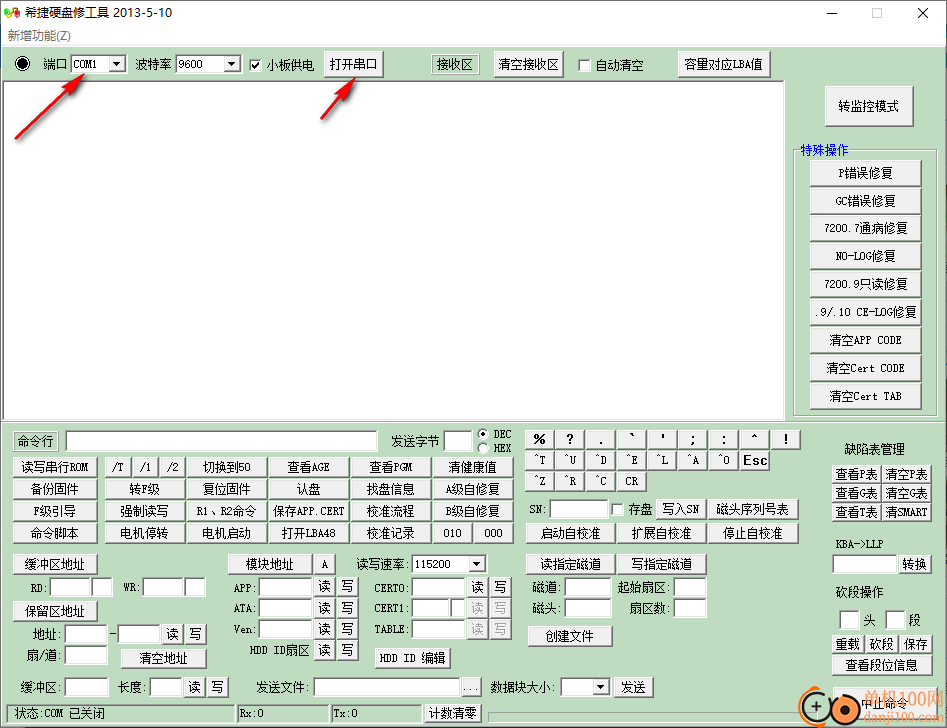The width and height of the screenshot is (947, 728).
Task: Click the /2 level button
Action: [x=172, y=467]
